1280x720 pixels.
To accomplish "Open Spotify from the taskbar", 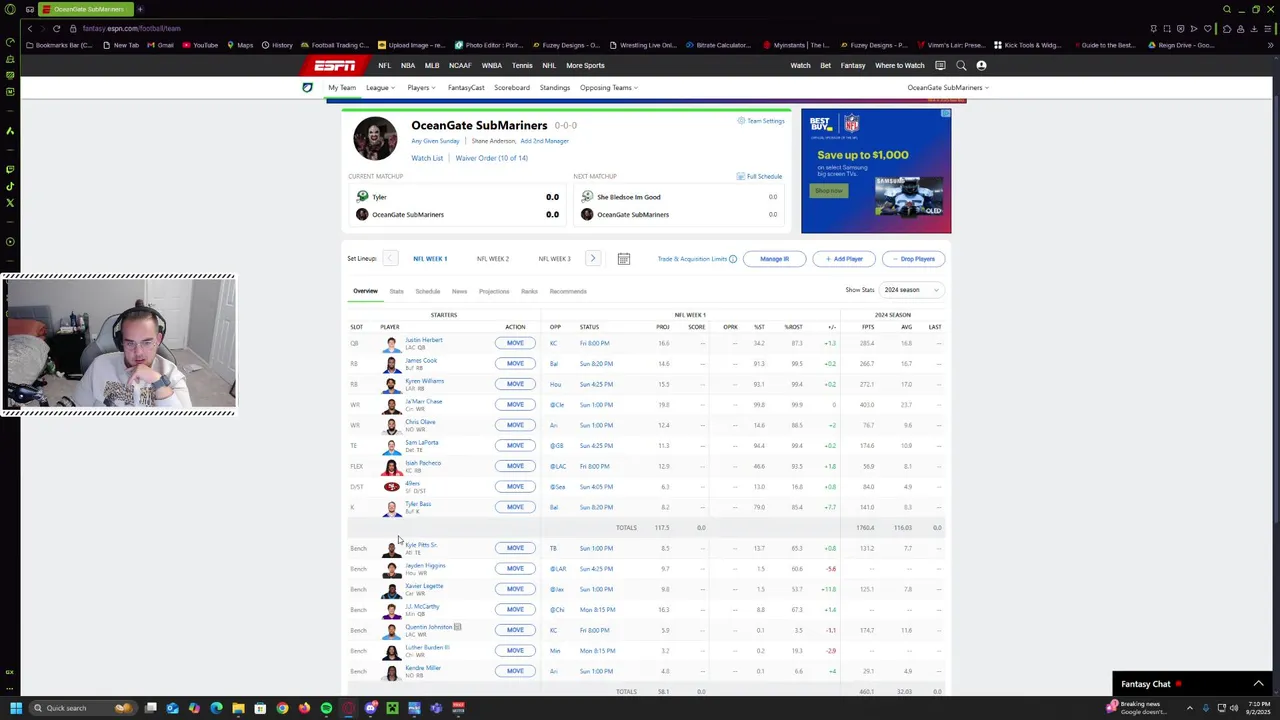I will point(326,708).
